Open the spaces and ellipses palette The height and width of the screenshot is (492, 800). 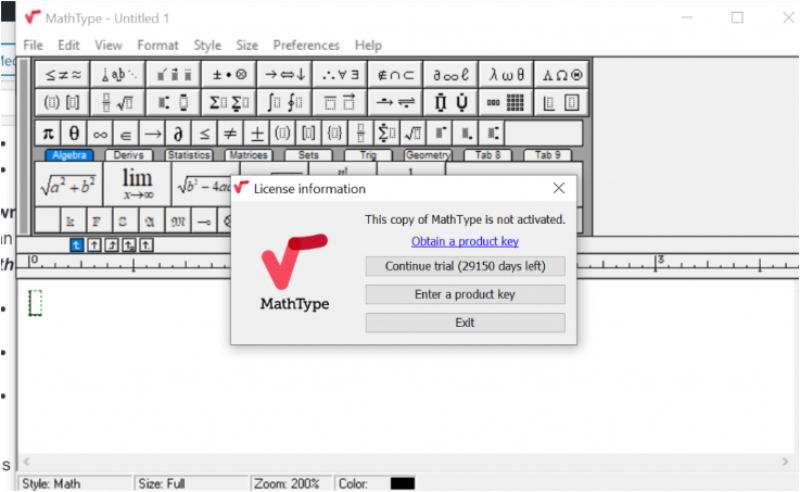tap(118, 75)
